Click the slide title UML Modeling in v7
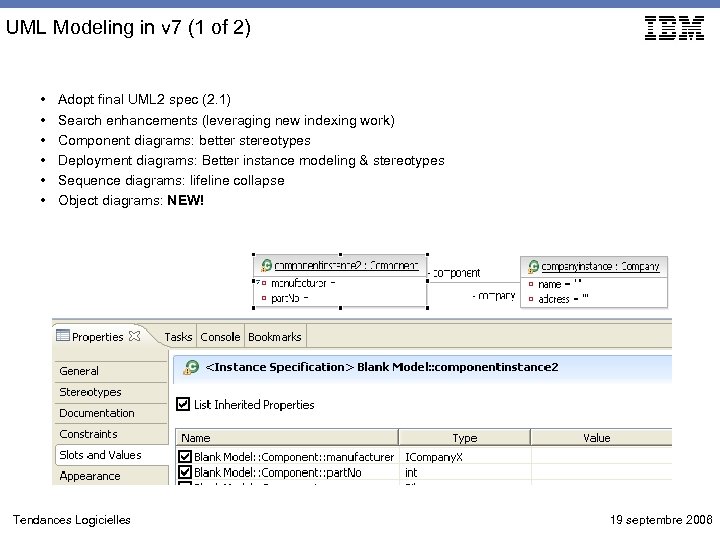This screenshot has height=540, width=720. 128,28
